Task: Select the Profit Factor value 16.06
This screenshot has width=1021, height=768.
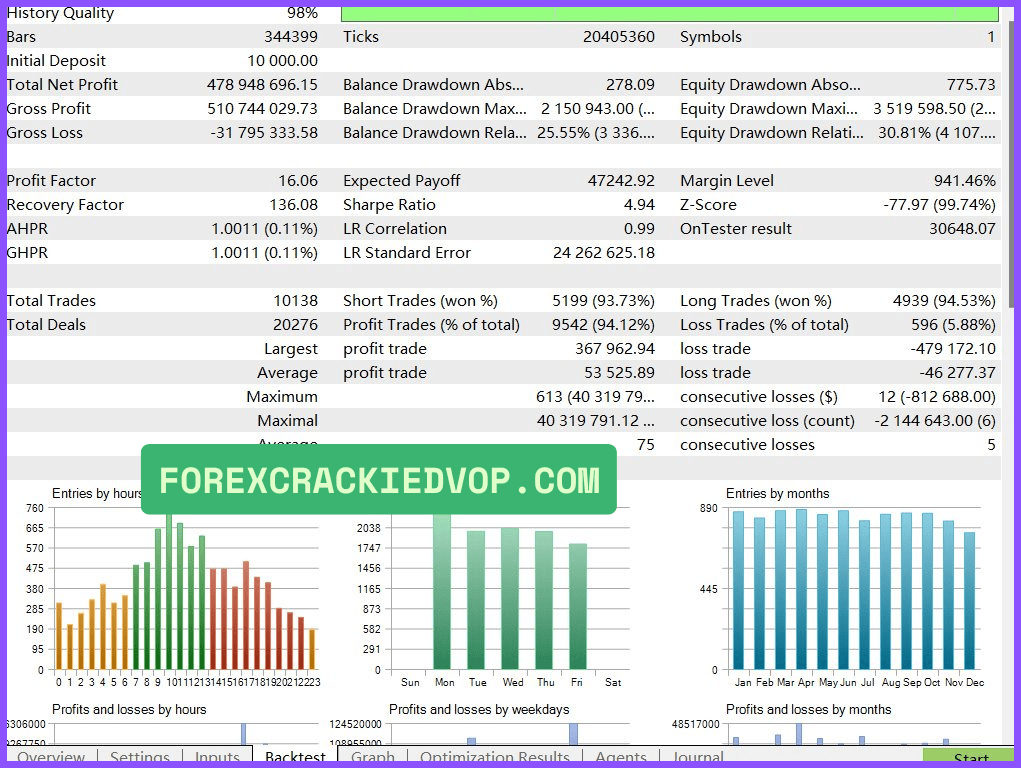Action: [x=298, y=181]
